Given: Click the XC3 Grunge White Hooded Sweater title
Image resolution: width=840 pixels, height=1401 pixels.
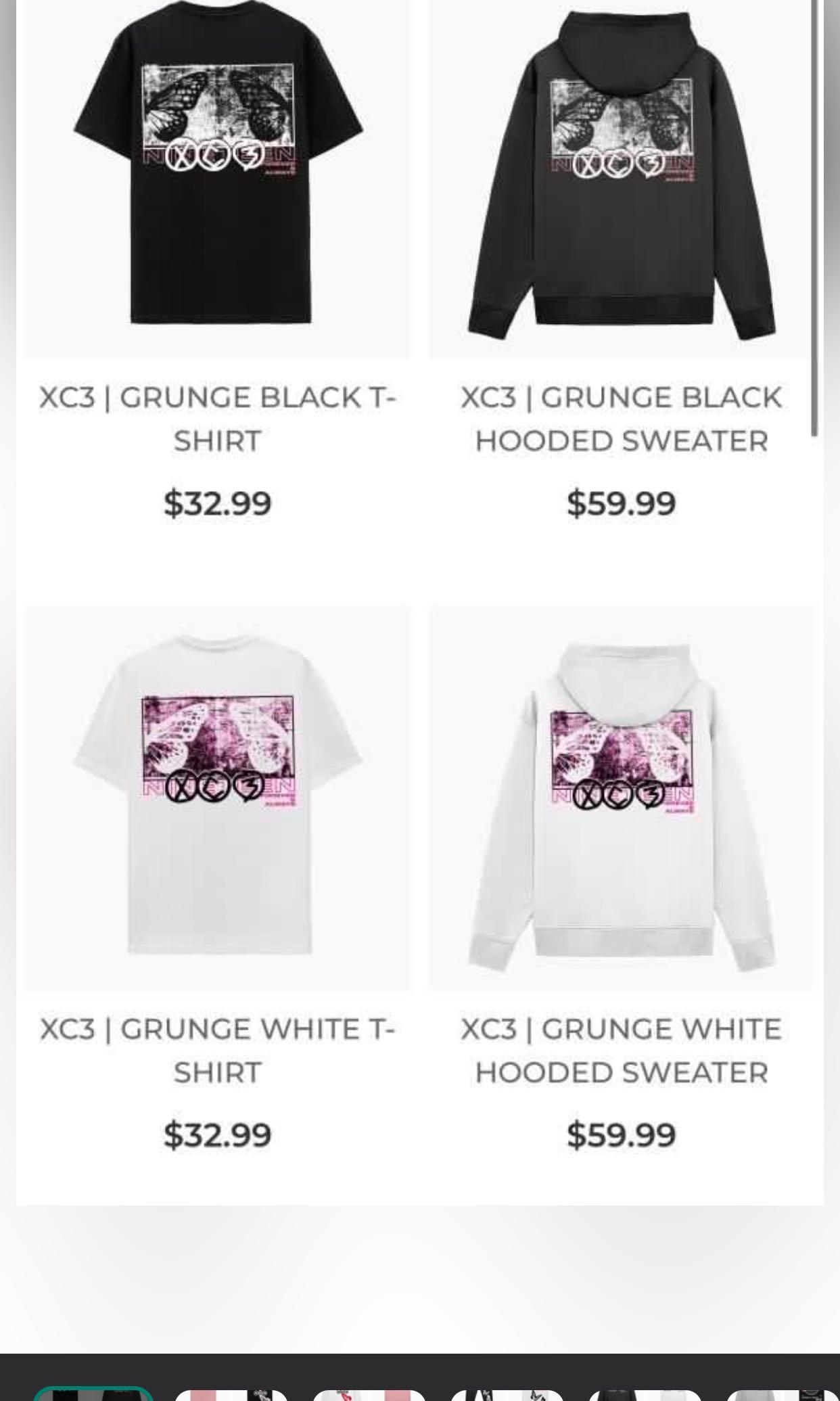Looking at the screenshot, I should (x=621, y=1051).
